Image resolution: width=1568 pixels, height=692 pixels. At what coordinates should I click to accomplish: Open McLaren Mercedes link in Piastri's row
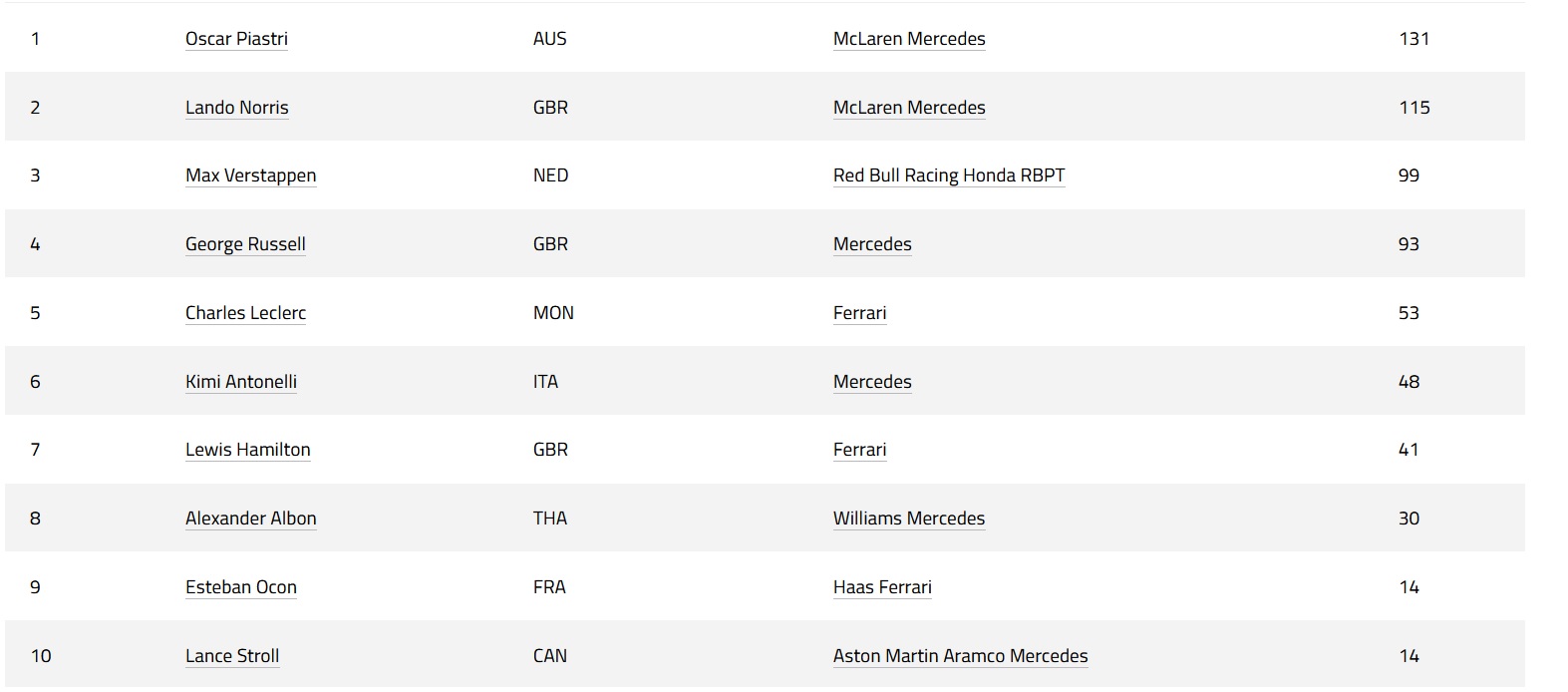coord(908,39)
